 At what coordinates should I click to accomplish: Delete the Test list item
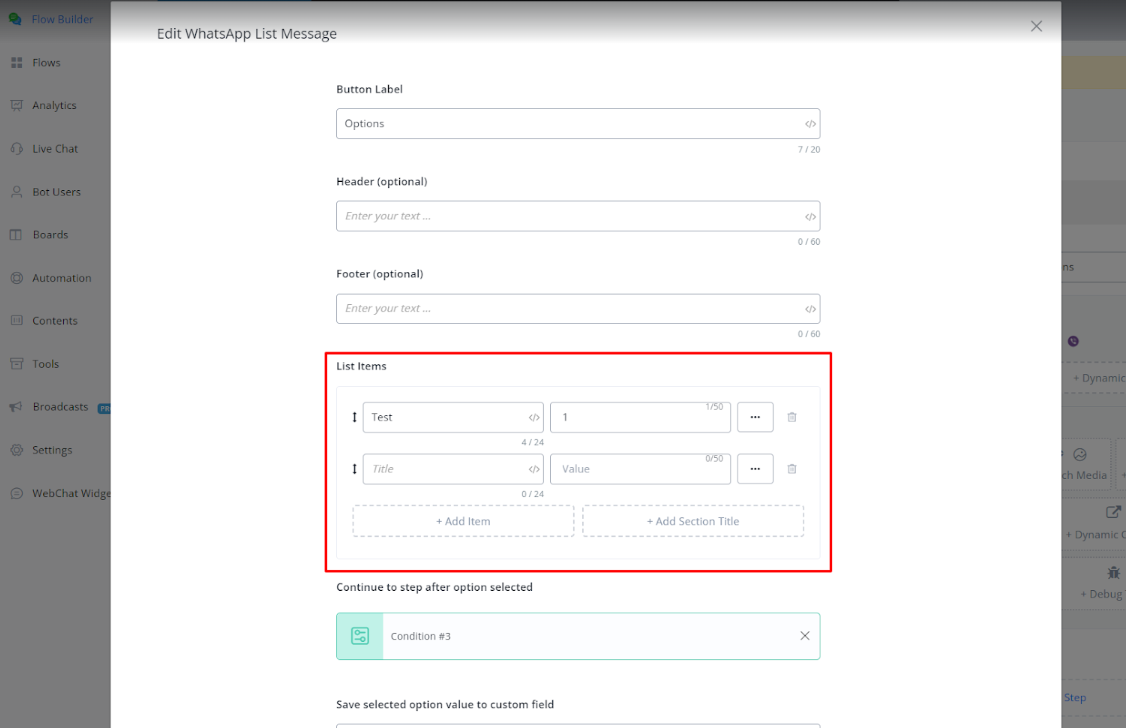(x=792, y=417)
